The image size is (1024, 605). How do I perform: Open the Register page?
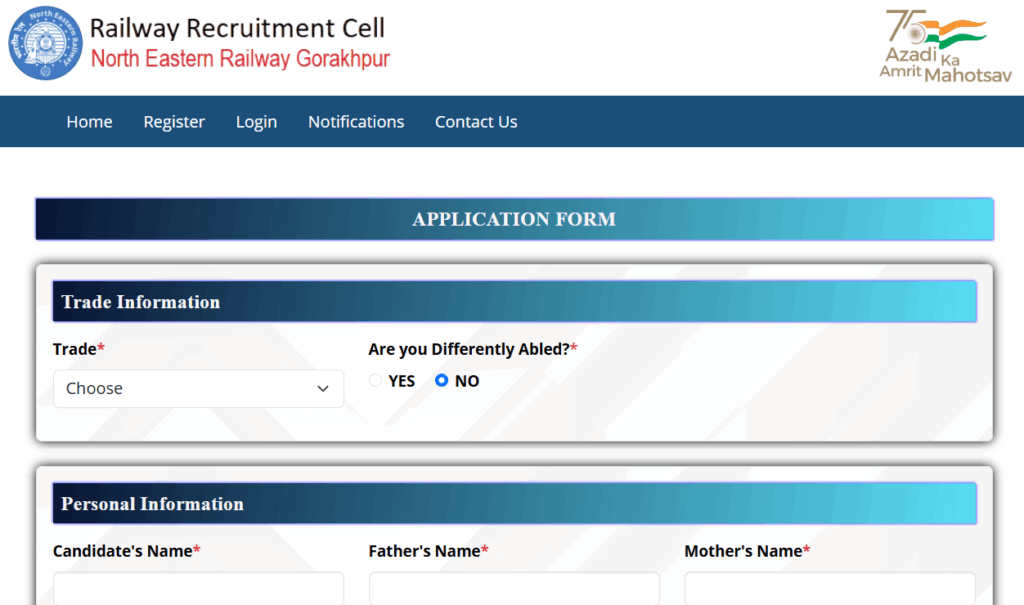click(174, 122)
